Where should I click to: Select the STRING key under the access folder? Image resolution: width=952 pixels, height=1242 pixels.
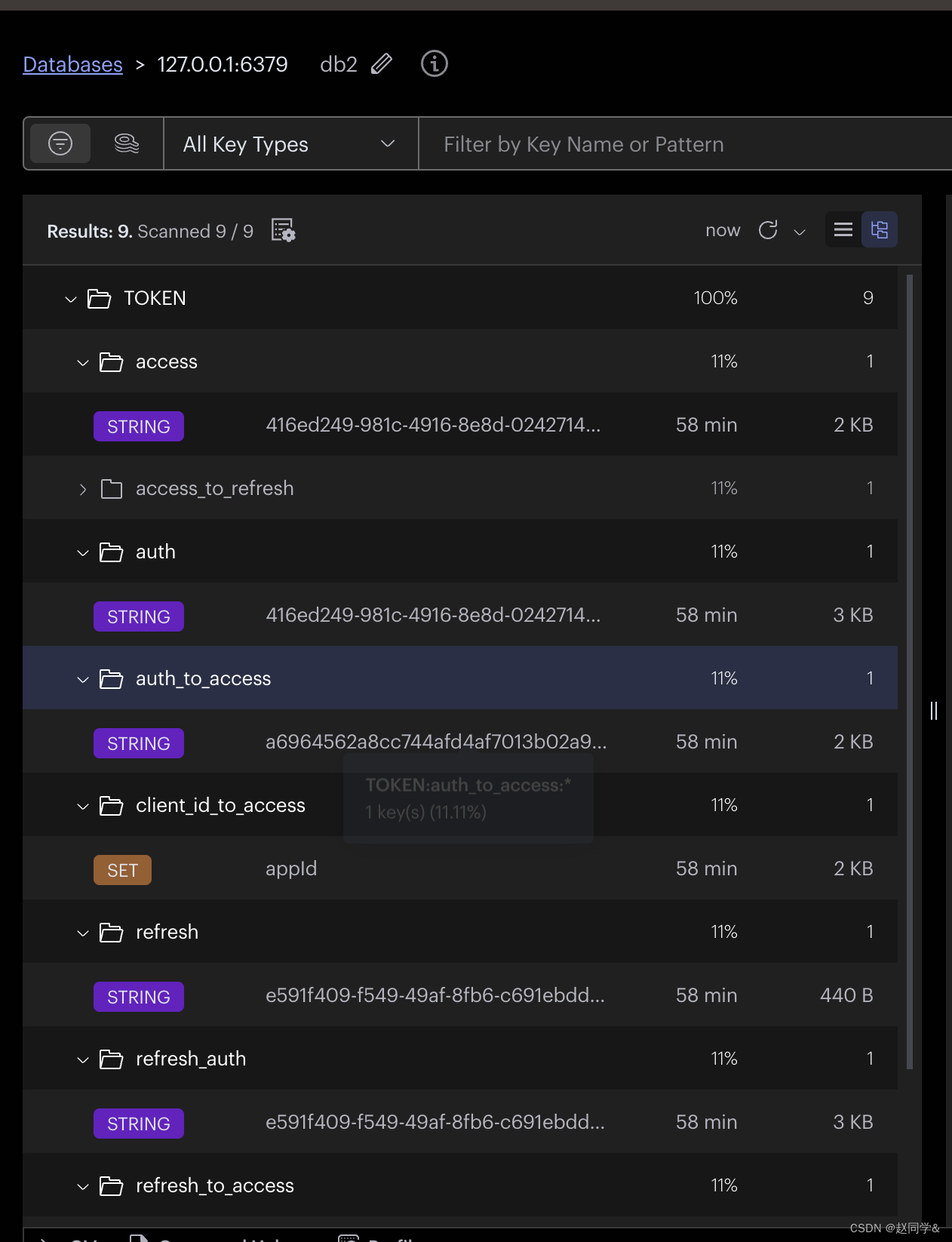(460, 425)
